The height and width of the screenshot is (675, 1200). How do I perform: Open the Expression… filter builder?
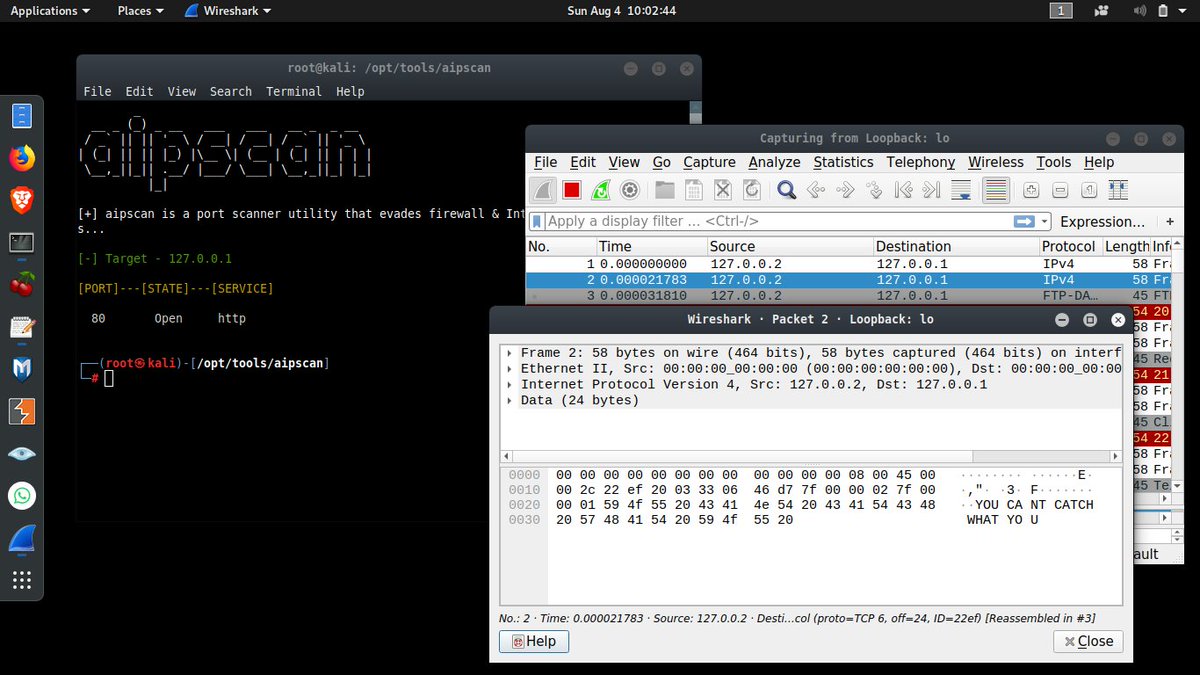[x=1102, y=222]
